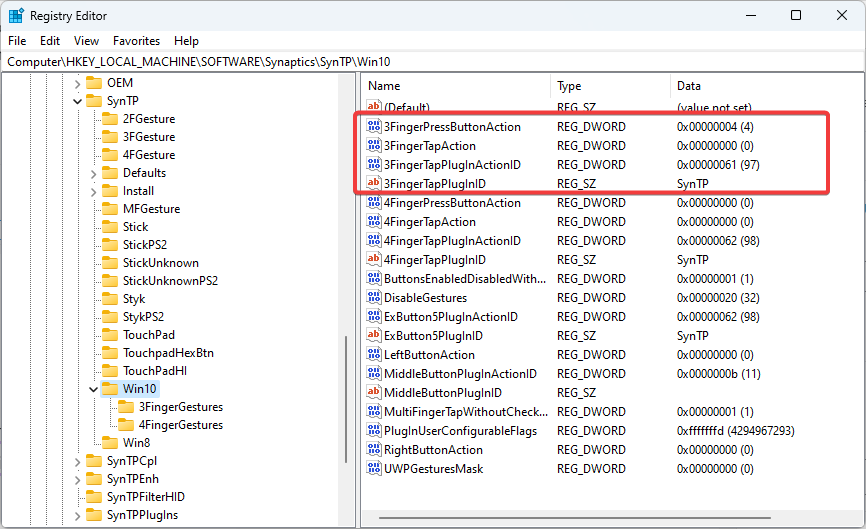
Task: Select the StickUnknown tree item
Action: pos(161,263)
